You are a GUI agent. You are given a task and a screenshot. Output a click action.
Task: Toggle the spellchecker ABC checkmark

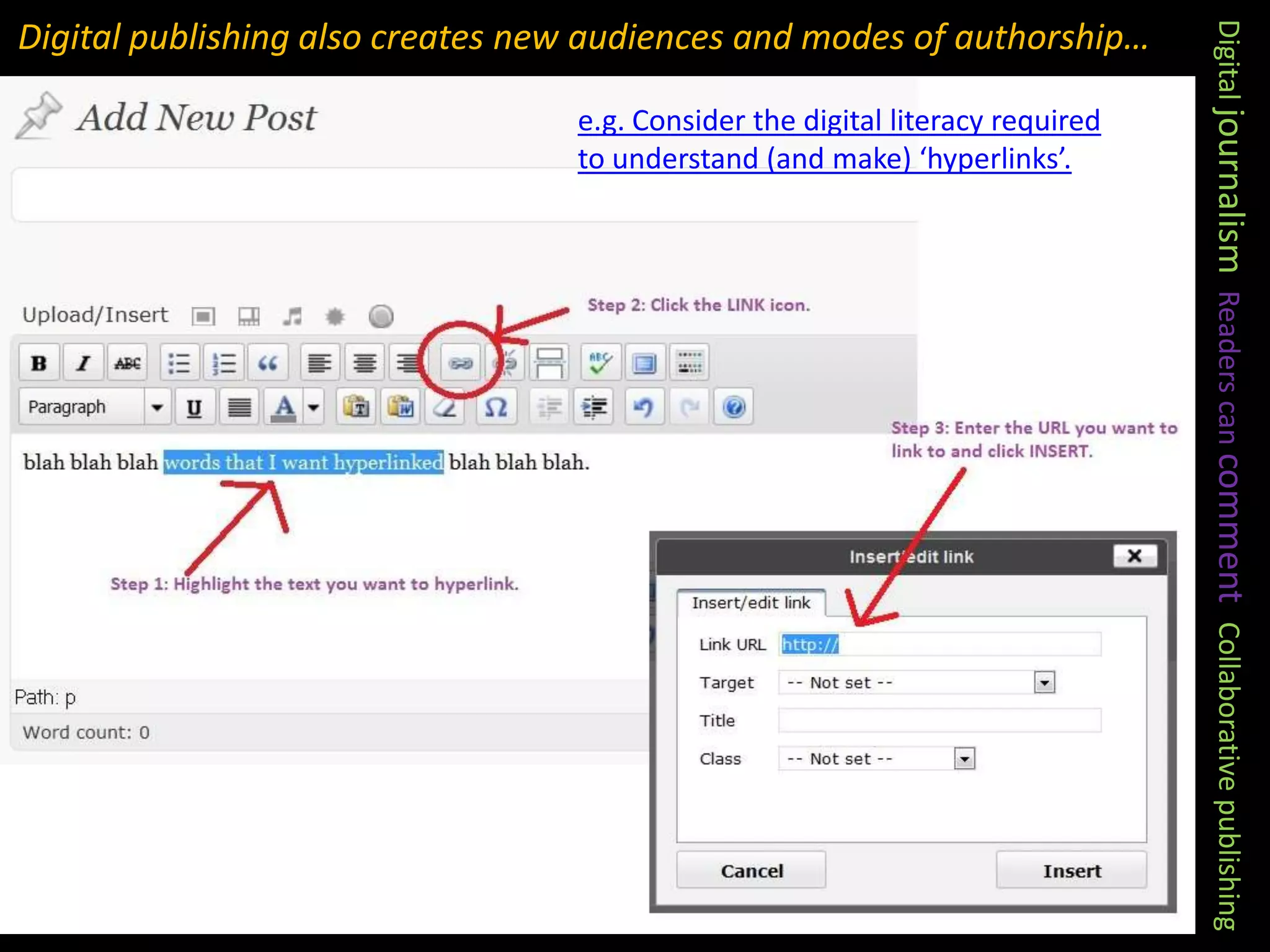pos(600,363)
